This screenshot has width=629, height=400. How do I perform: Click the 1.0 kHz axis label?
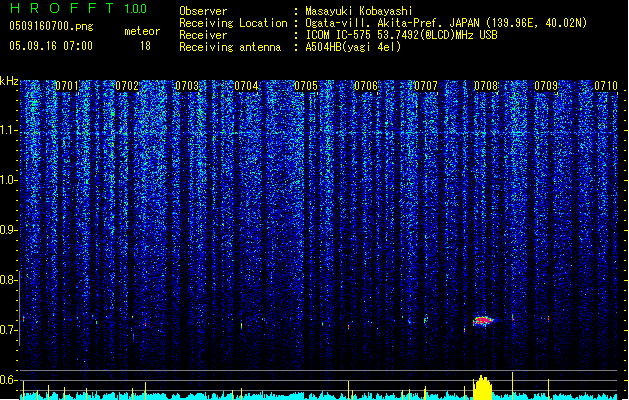(x=9, y=180)
